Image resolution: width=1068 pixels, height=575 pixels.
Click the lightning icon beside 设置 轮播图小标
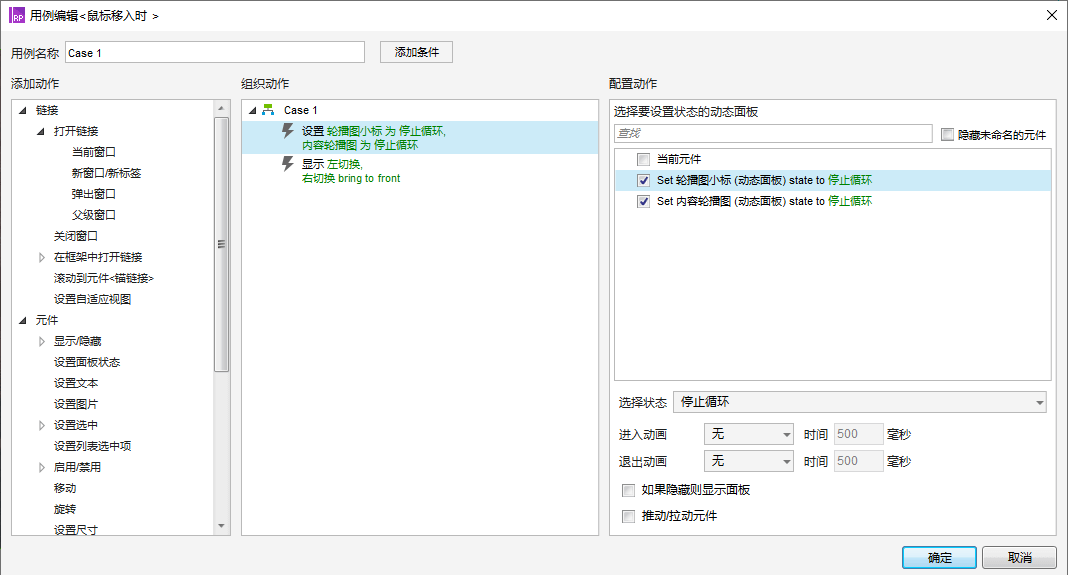[288, 131]
